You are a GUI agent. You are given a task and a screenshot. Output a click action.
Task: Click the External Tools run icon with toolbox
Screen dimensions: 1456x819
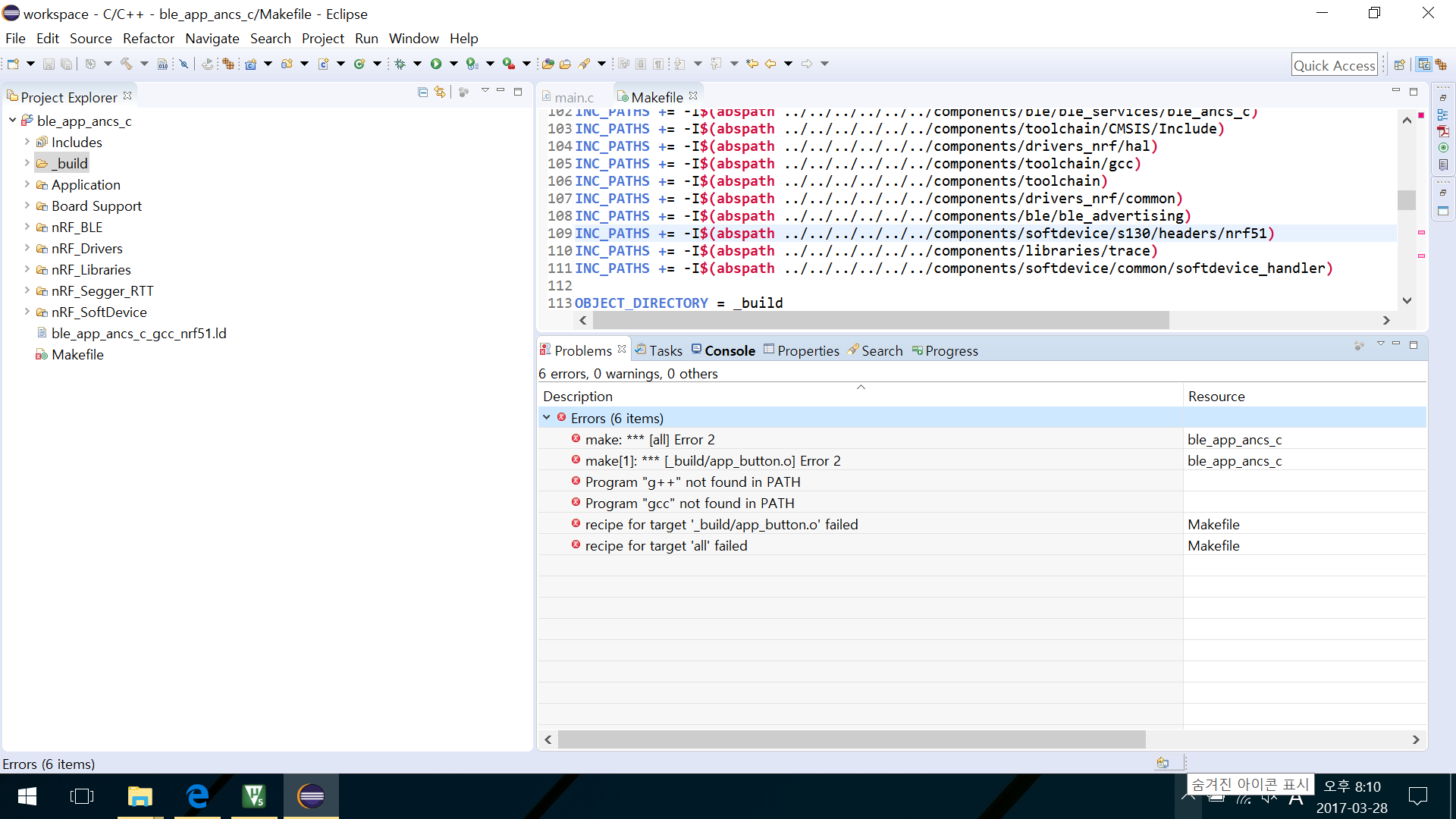tap(509, 64)
